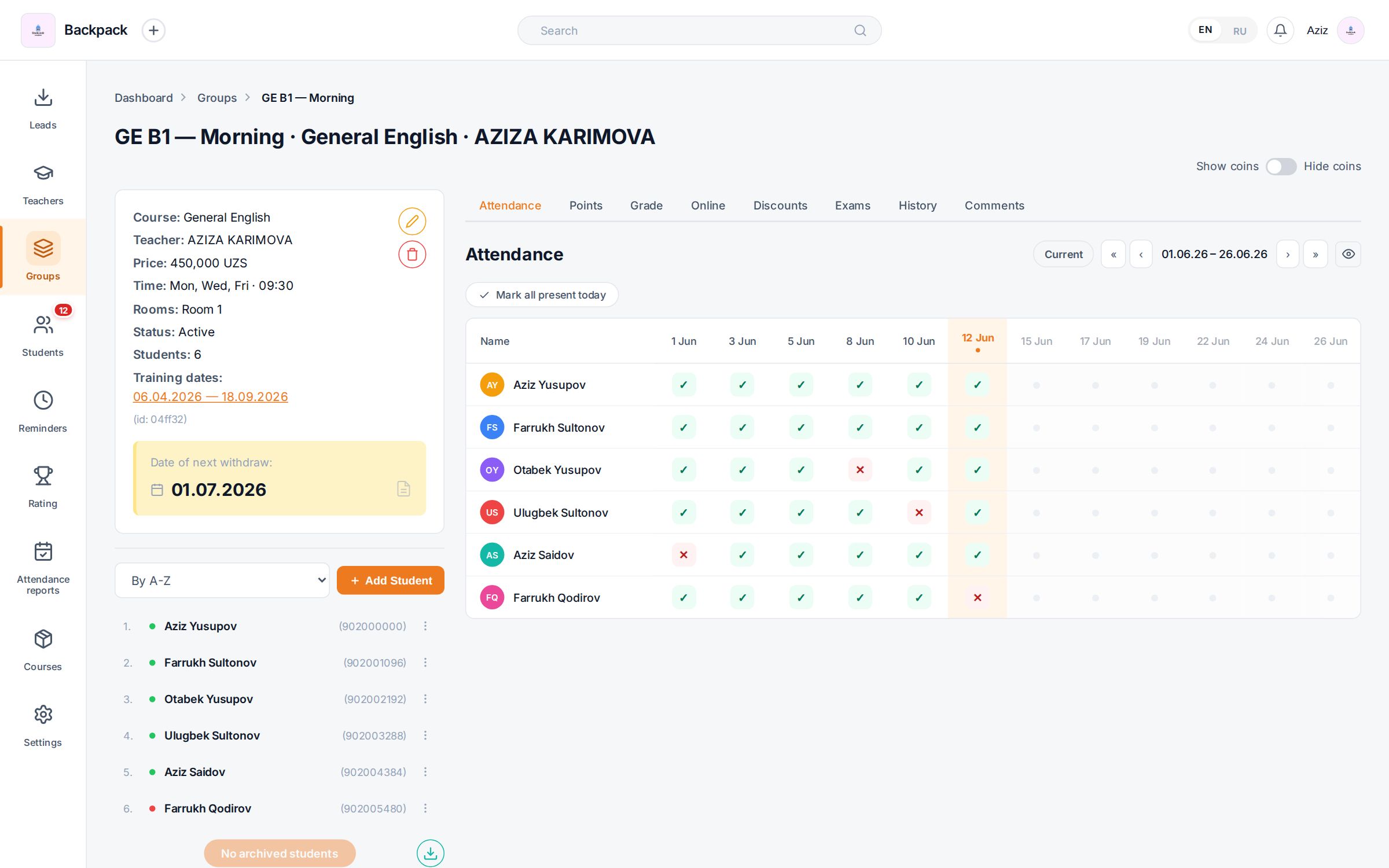Screen dimensions: 1389x868
Task: Go to next attendance period with single chevron
Action: pyautogui.click(x=1288, y=254)
